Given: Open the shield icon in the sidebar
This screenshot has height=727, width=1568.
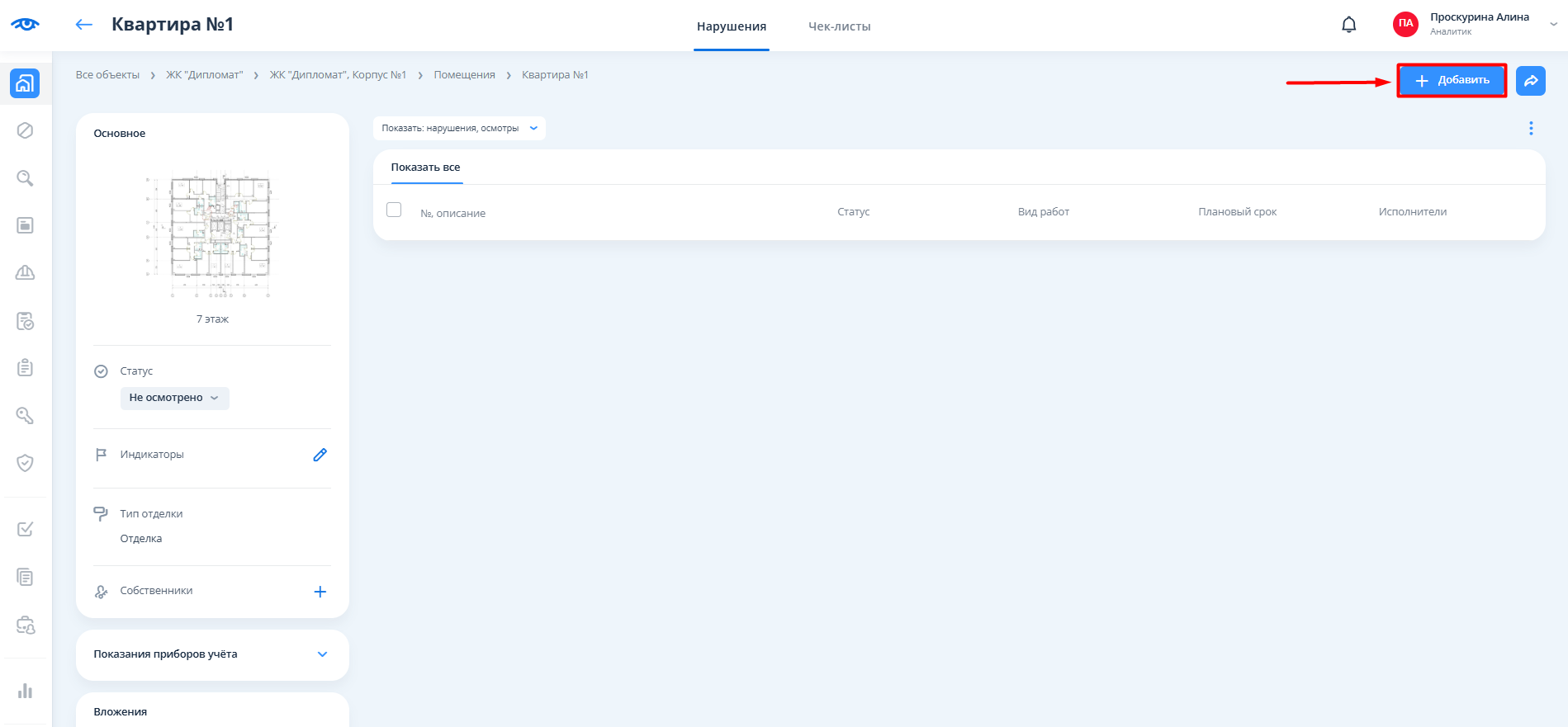Looking at the screenshot, I should [x=25, y=463].
